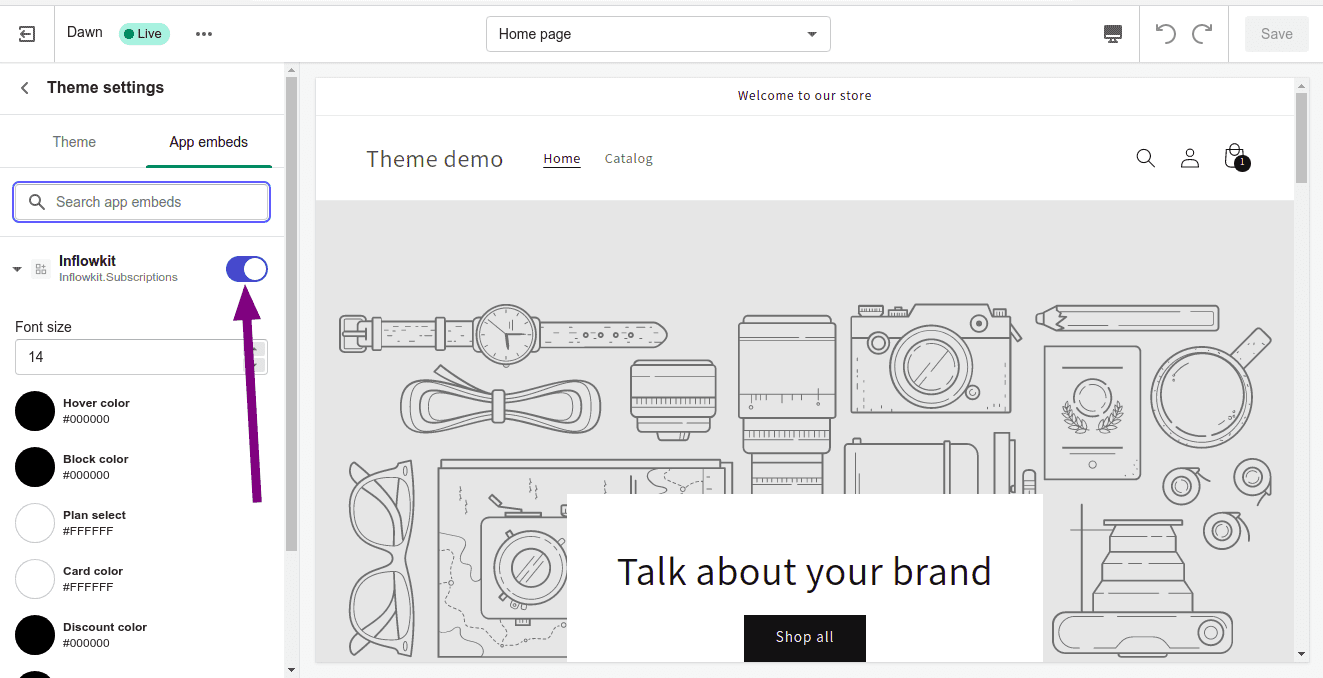Open the three-dots more actions menu

[204, 34]
